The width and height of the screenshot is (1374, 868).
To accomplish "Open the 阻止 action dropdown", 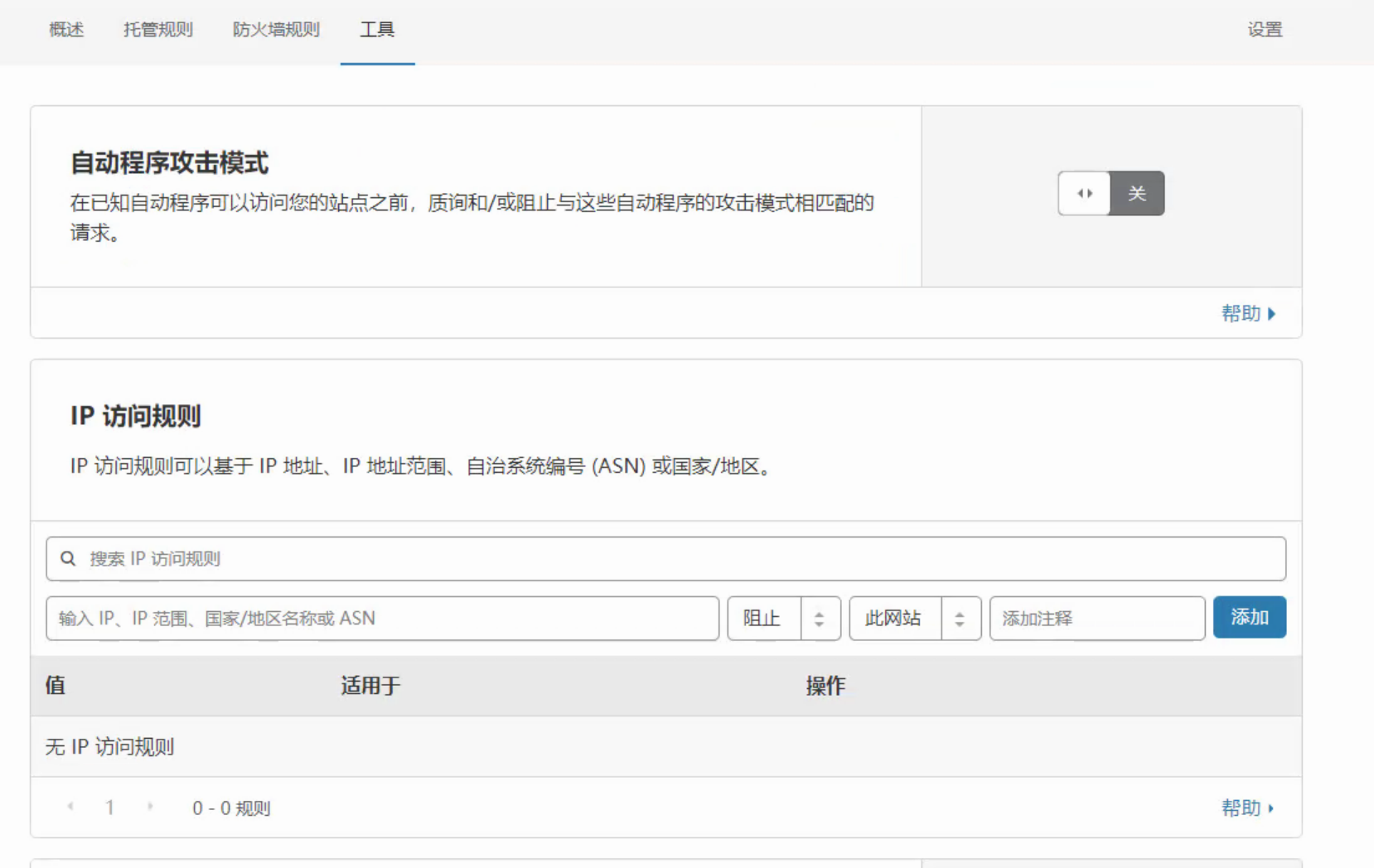I will pos(763,619).
